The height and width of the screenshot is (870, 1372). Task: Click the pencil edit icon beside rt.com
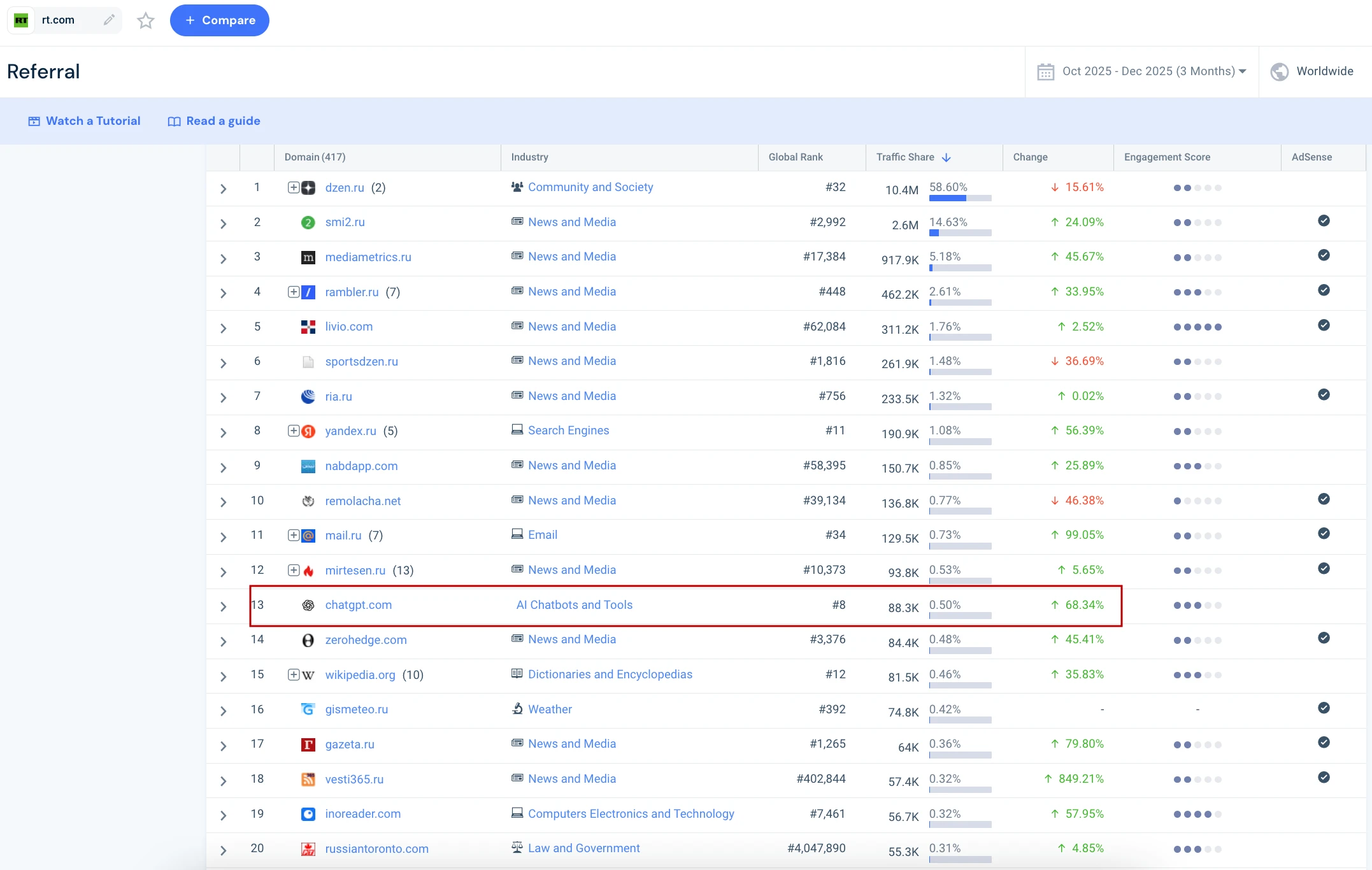(109, 20)
